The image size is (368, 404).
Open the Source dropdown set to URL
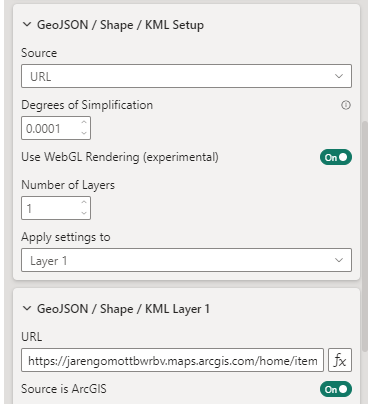[x=186, y=76]
